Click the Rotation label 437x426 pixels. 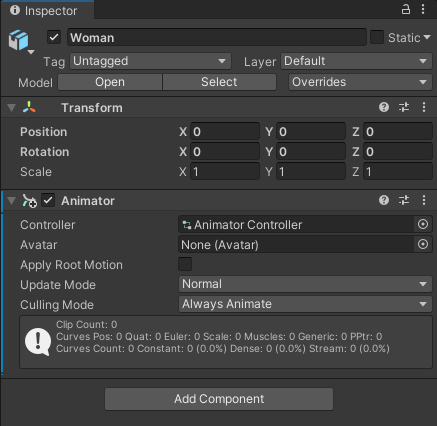click(45, 152)
